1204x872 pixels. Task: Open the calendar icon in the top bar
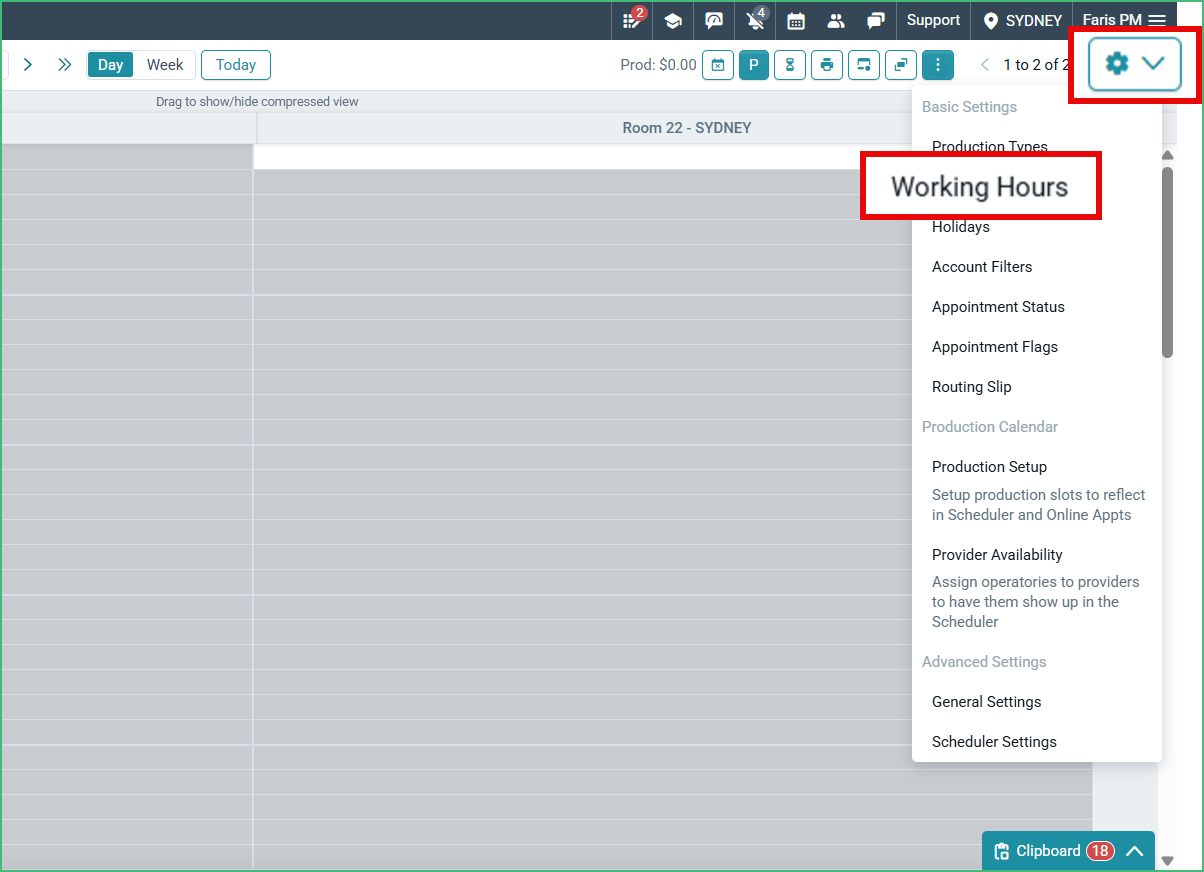(796, 21)
